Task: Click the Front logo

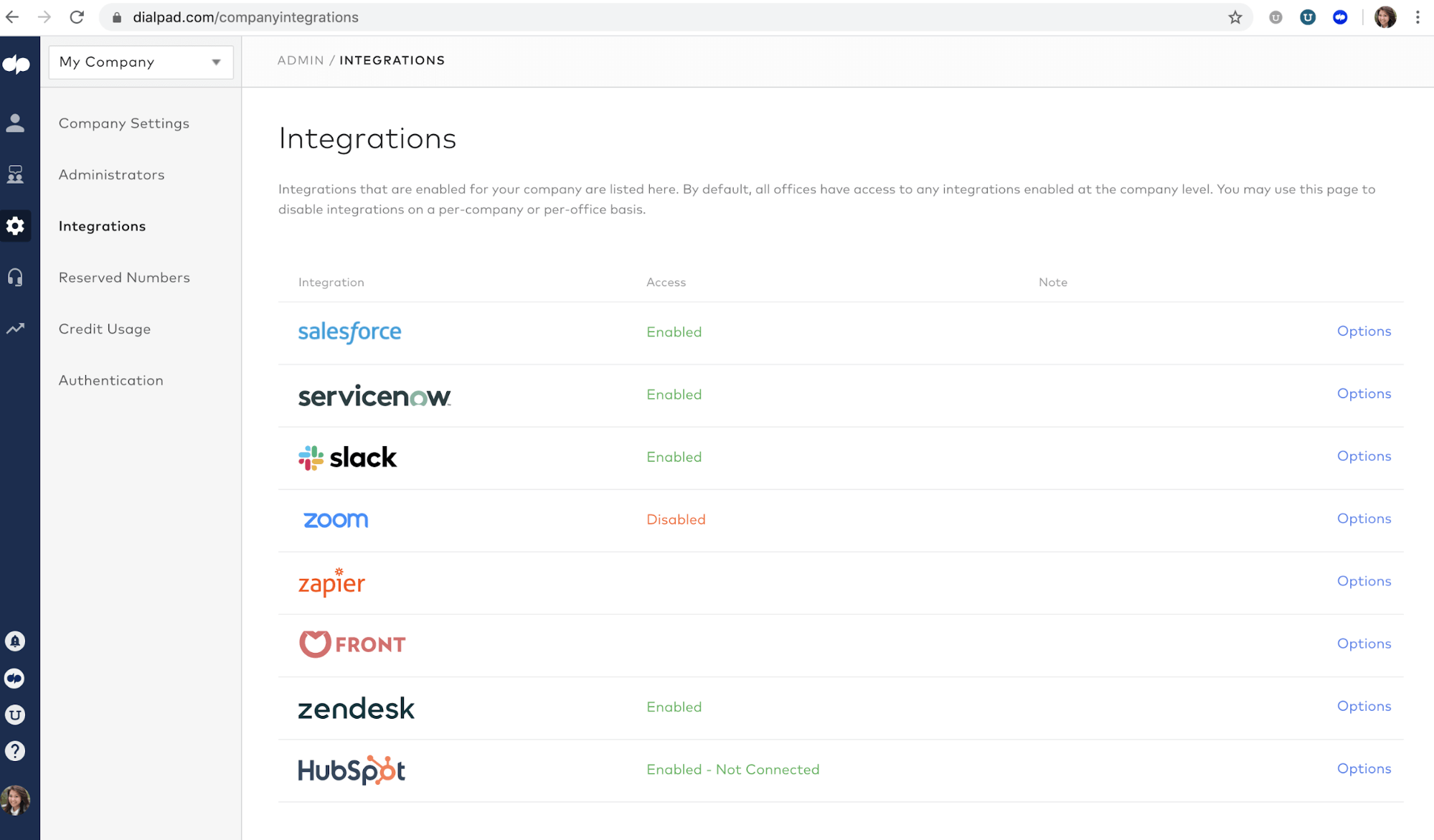Action: point(352,644)
